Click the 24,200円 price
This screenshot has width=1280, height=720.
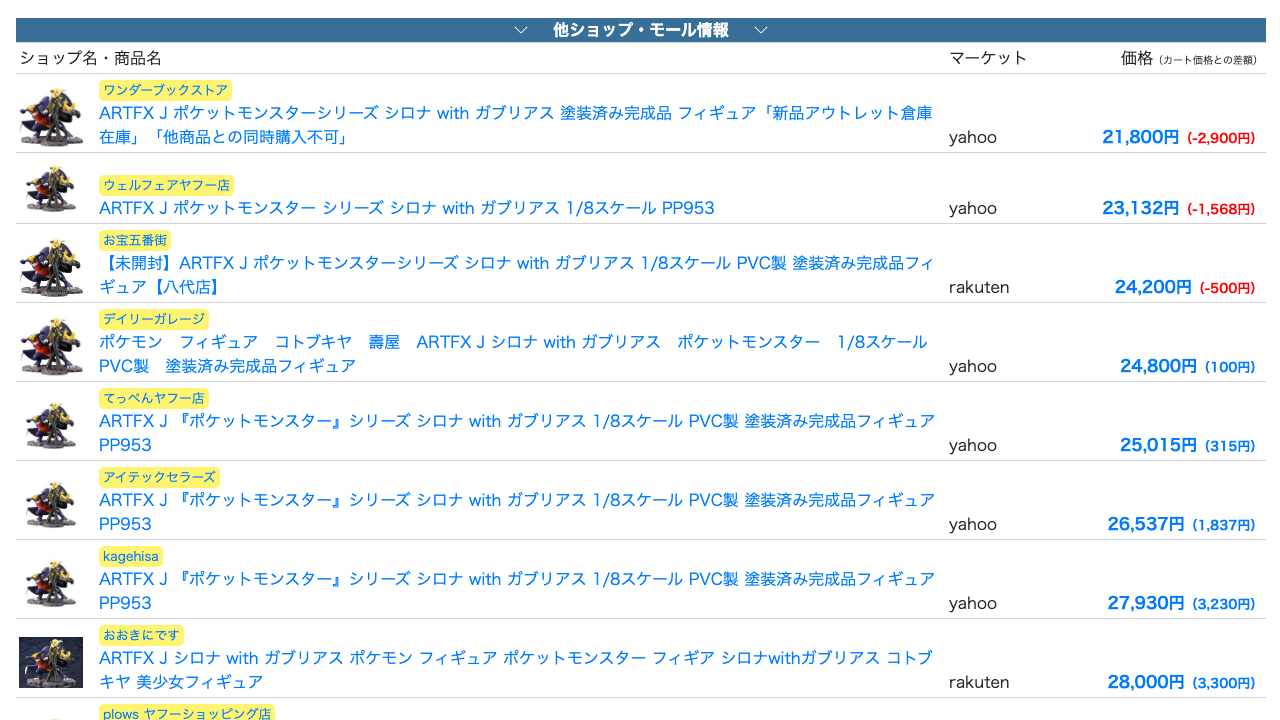[1153, 287]
